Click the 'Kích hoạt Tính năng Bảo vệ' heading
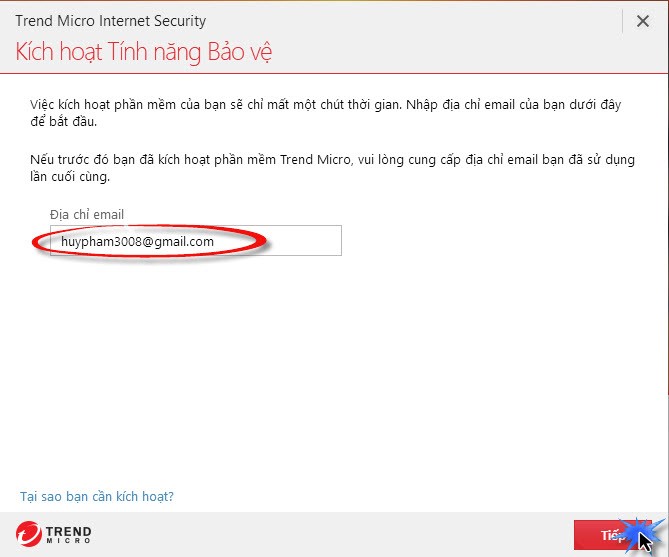 pyautogui.click(x=144, y=52)
